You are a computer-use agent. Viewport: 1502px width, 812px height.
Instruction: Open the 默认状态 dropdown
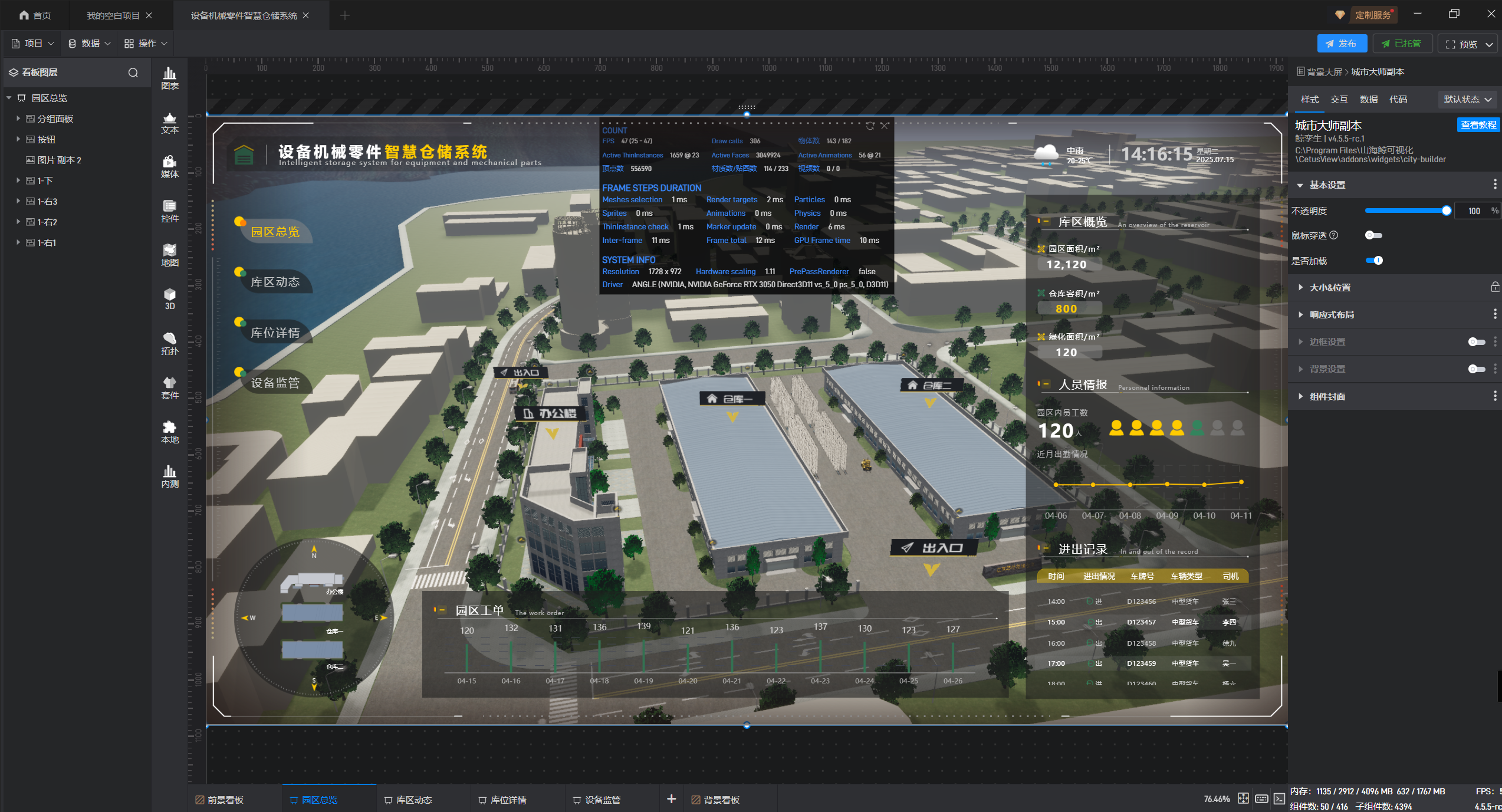tap(1467, 99)
